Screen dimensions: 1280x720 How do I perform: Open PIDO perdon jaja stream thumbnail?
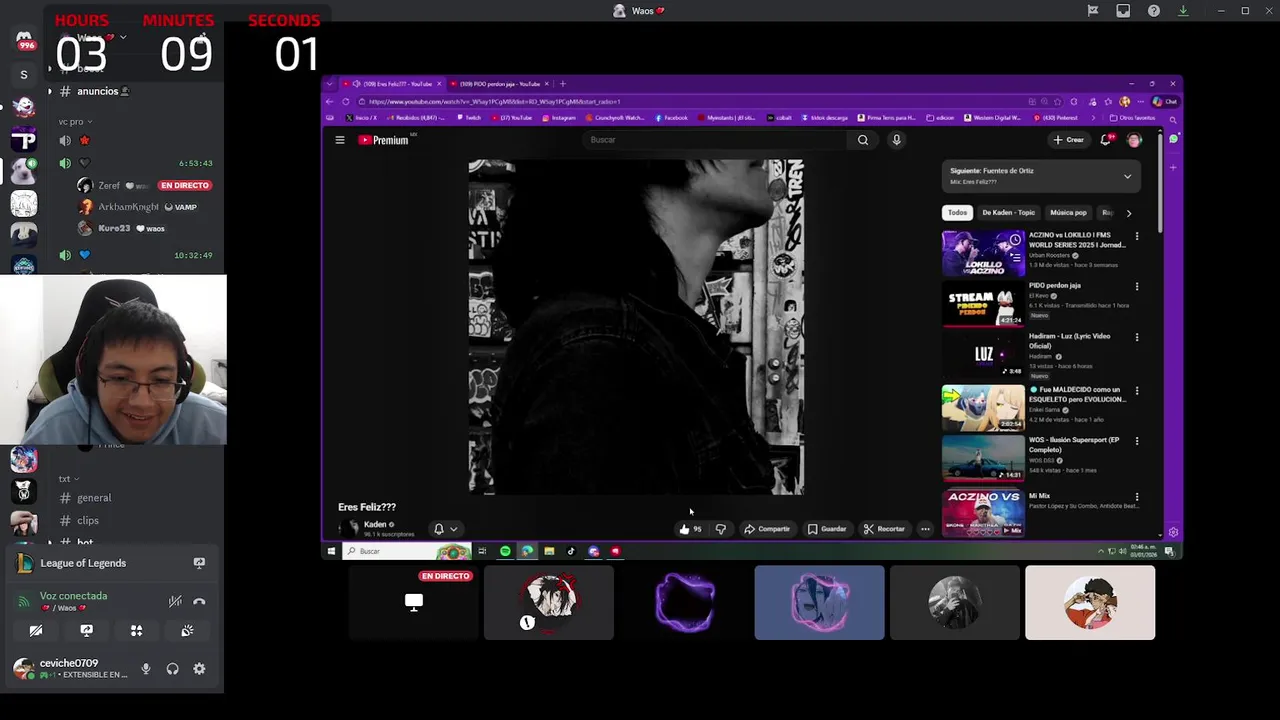point(983,304)
